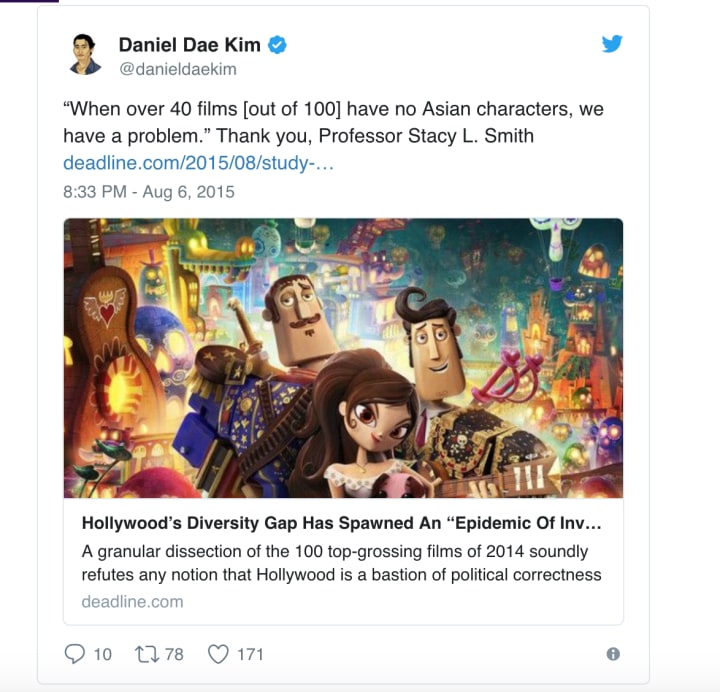Click the 10 replies count
Viewport: 720px width, 692px height.
click(x=102, y=654)
